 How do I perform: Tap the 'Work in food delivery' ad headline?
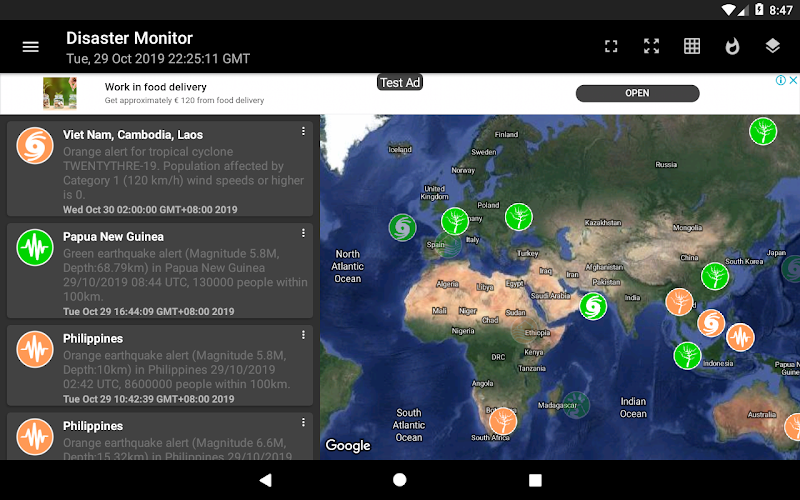pos(156,87)
